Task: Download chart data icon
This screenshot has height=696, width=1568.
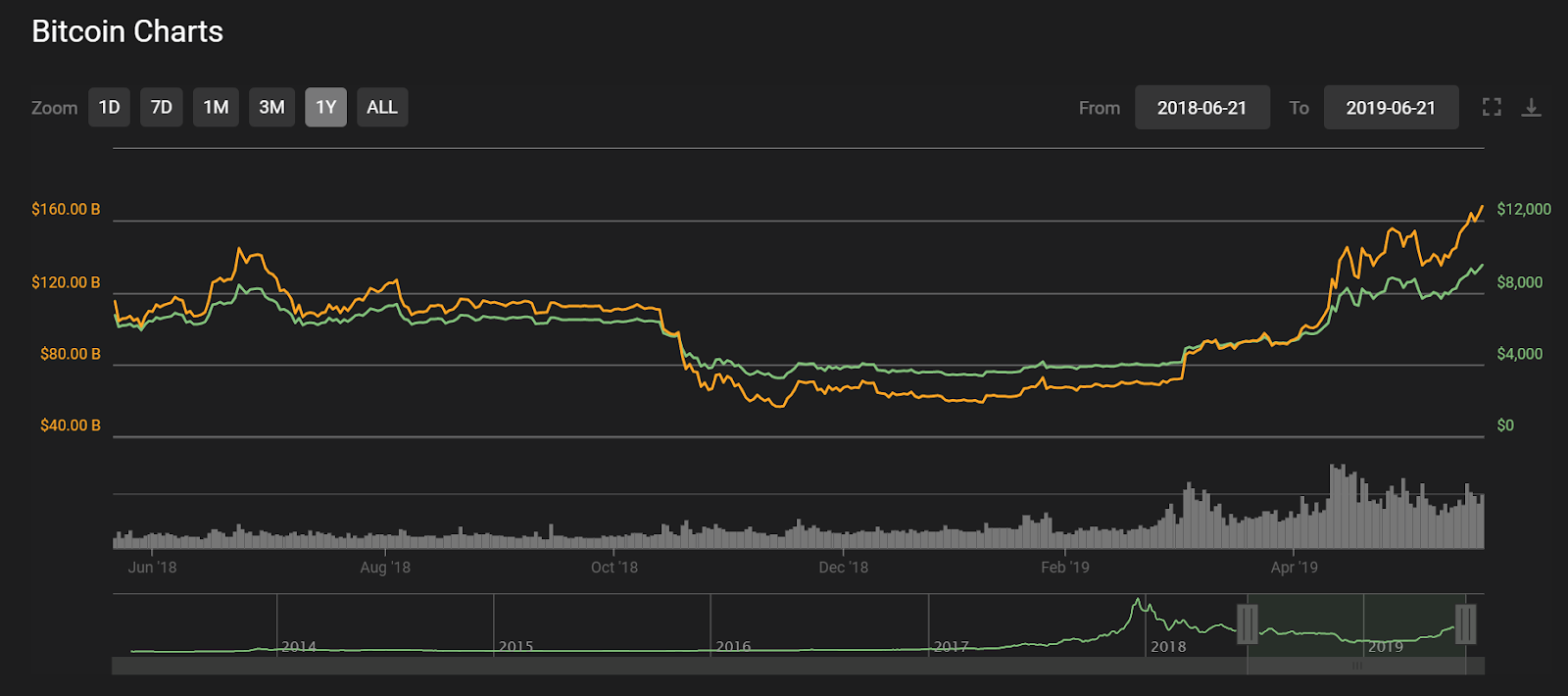Action: [x=1531, y=107]
